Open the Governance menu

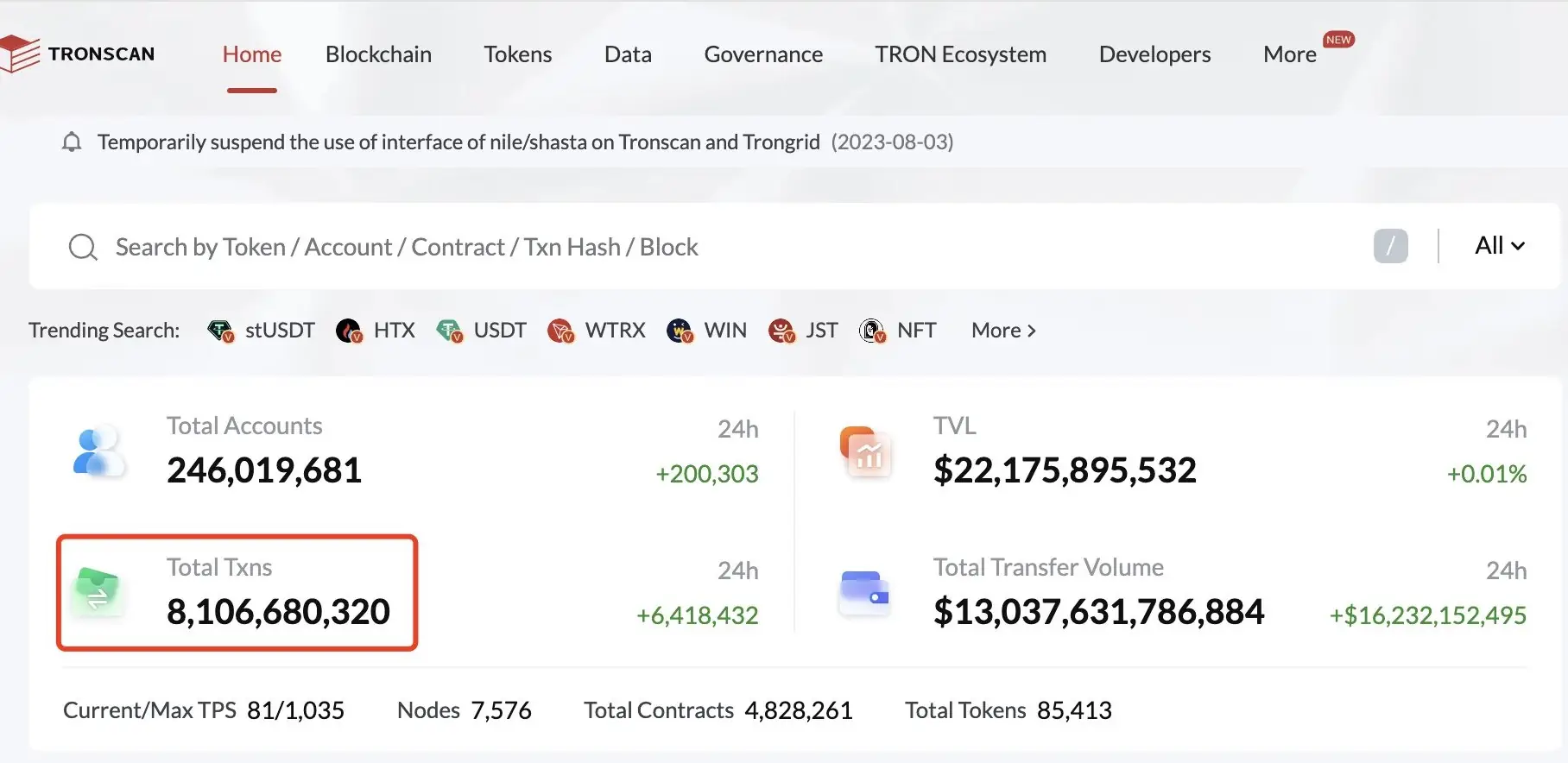763,54
